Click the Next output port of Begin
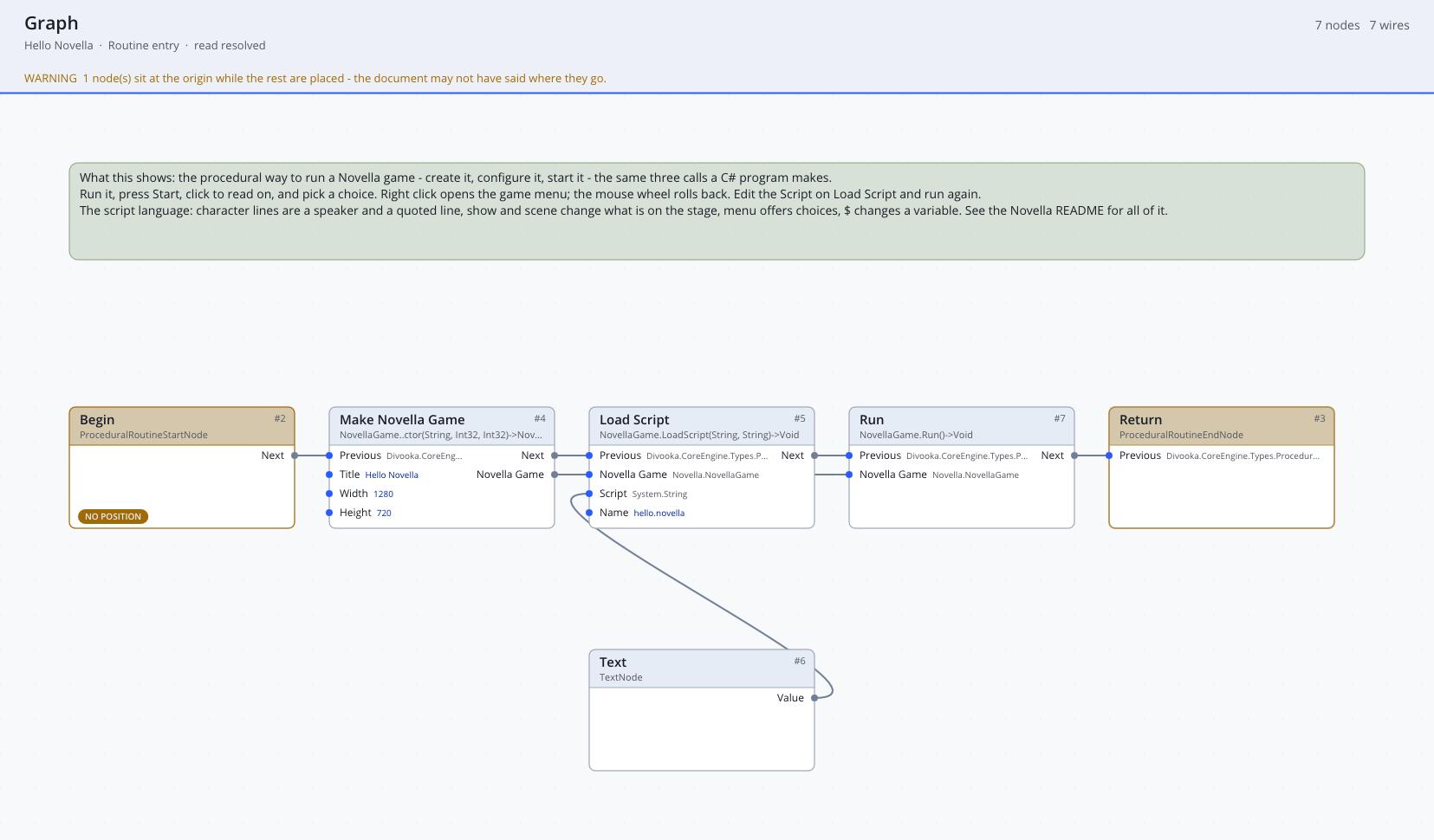This screenshot has height=840, width=1434. pyautogui.click(x=295, y=456)
